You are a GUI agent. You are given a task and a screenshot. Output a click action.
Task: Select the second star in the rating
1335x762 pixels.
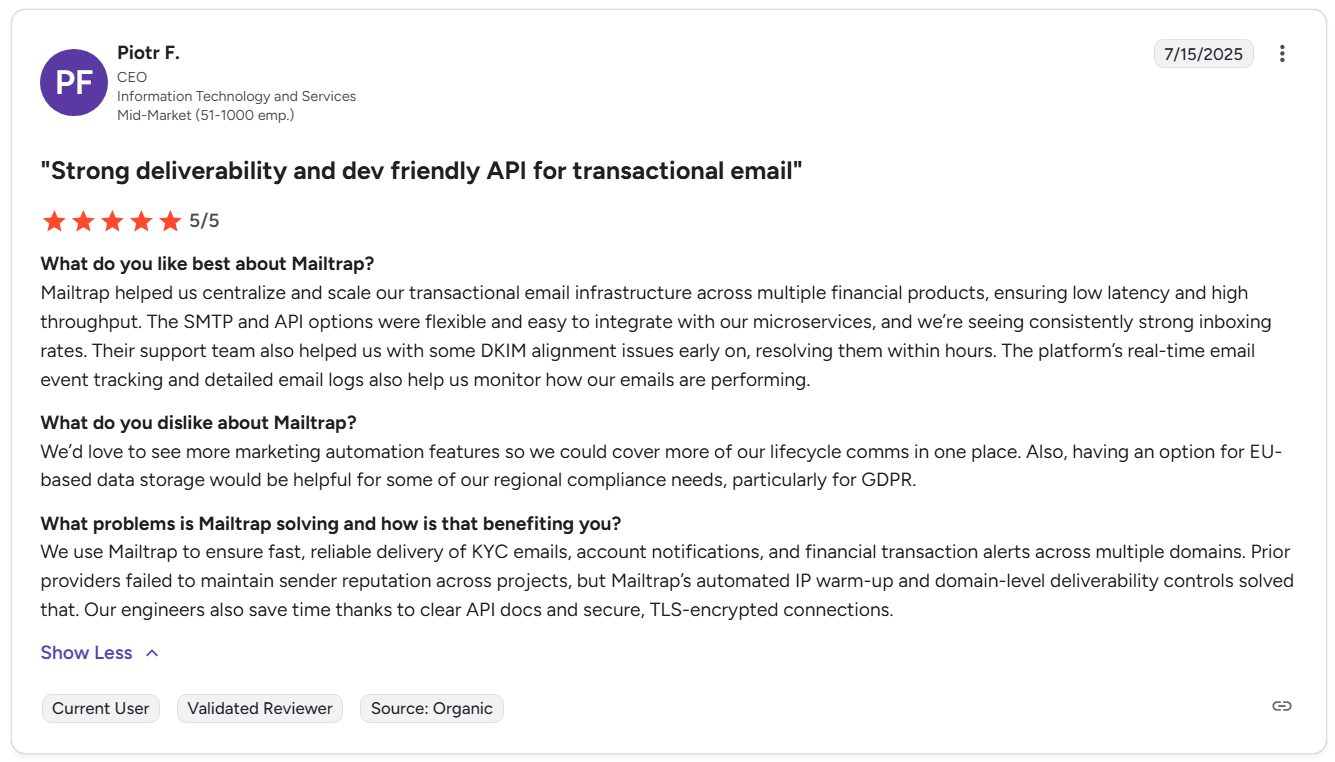pyautogui.click(x=83, y=220)
